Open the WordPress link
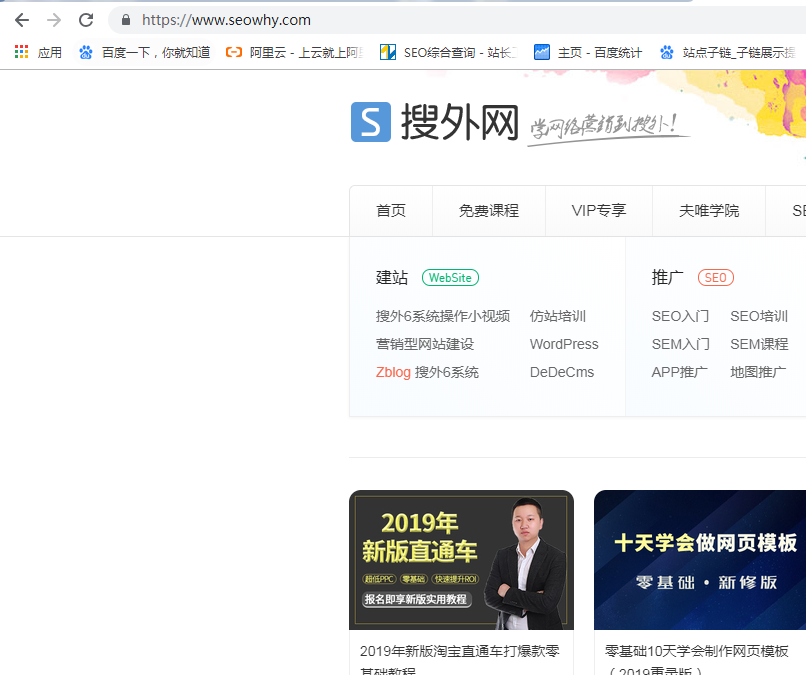806x675 pixels. (564, 344)
